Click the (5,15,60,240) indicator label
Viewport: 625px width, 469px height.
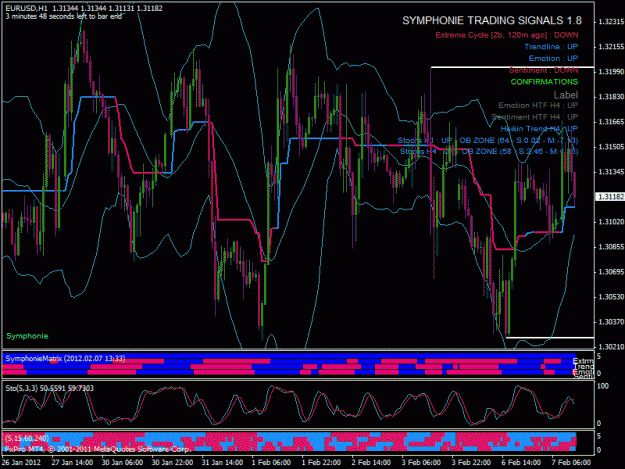click(26, 438)
